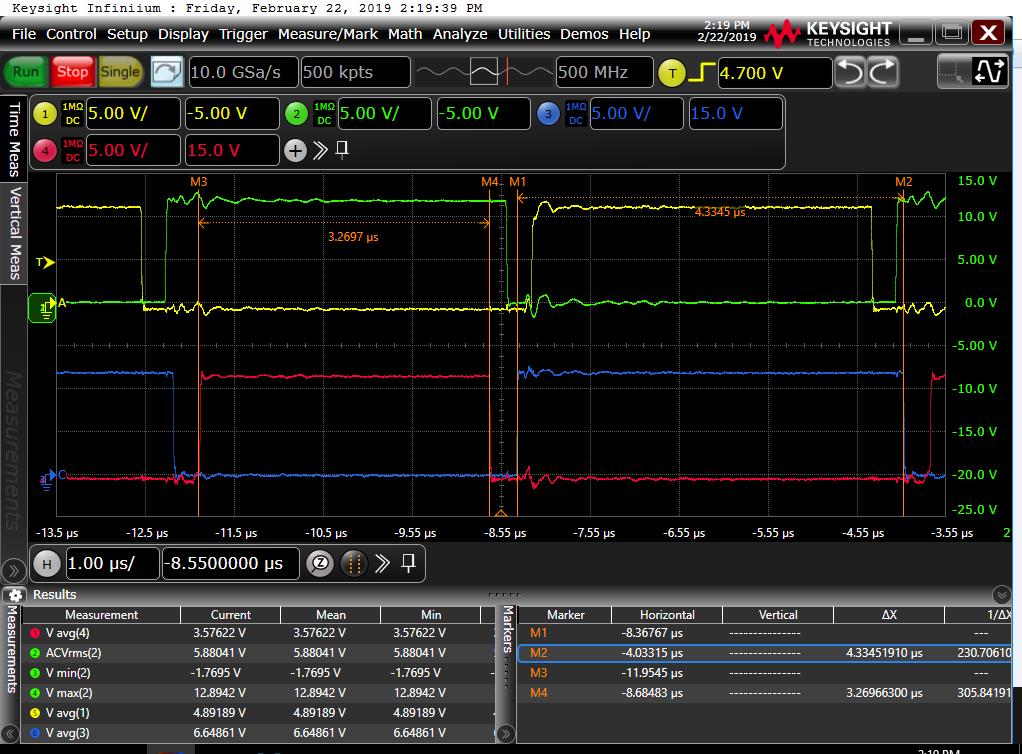Click the 500 MHz bandwidth field
The height and width of the screenshot is (754, 1022).
604,72
